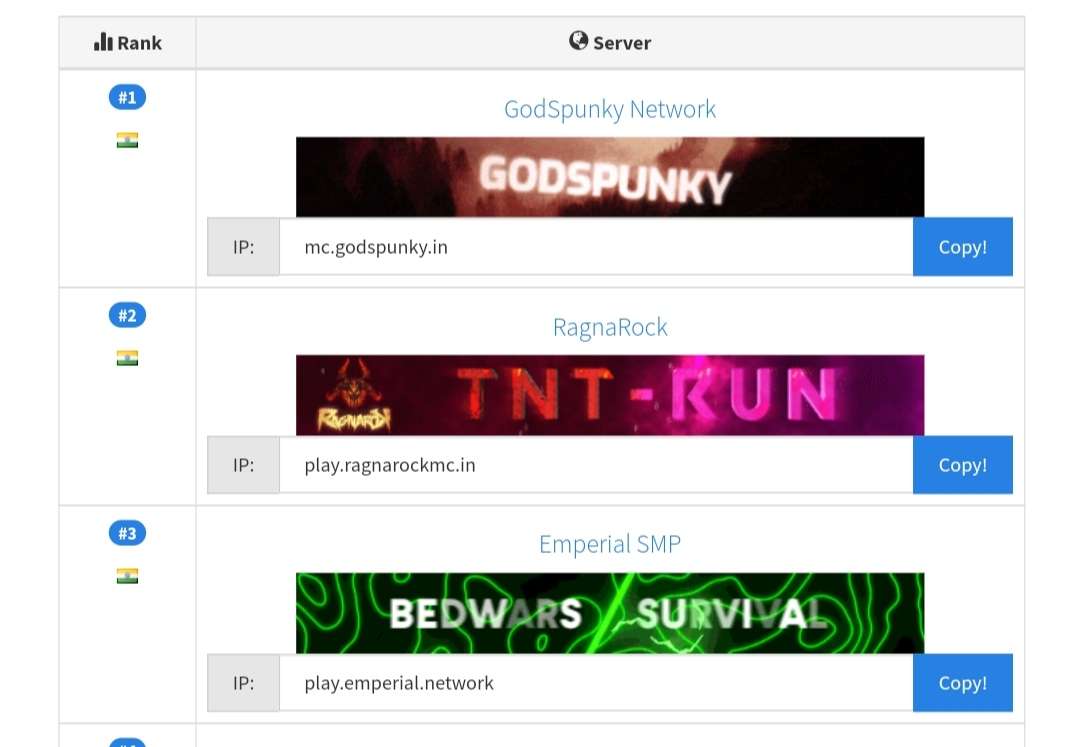The image size is (1080, 747).
Task: Click the Bedwars Survival green banner
Action: [x=610, y=613]
